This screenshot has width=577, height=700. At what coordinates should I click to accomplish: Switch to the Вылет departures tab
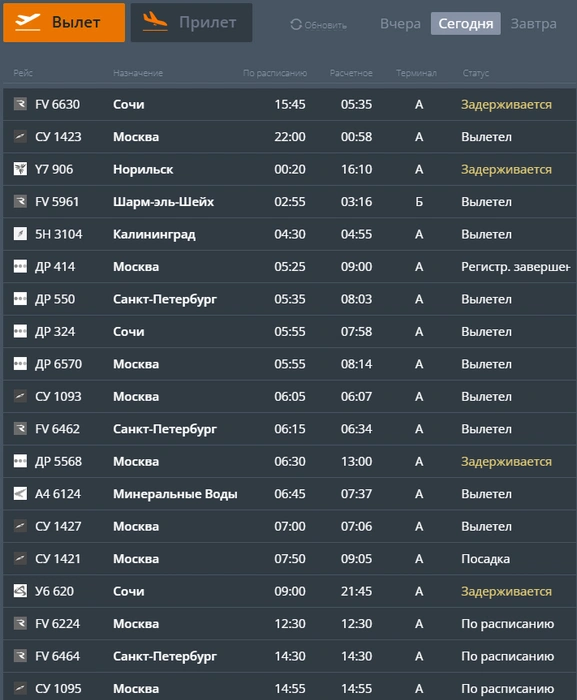(64, 22)
